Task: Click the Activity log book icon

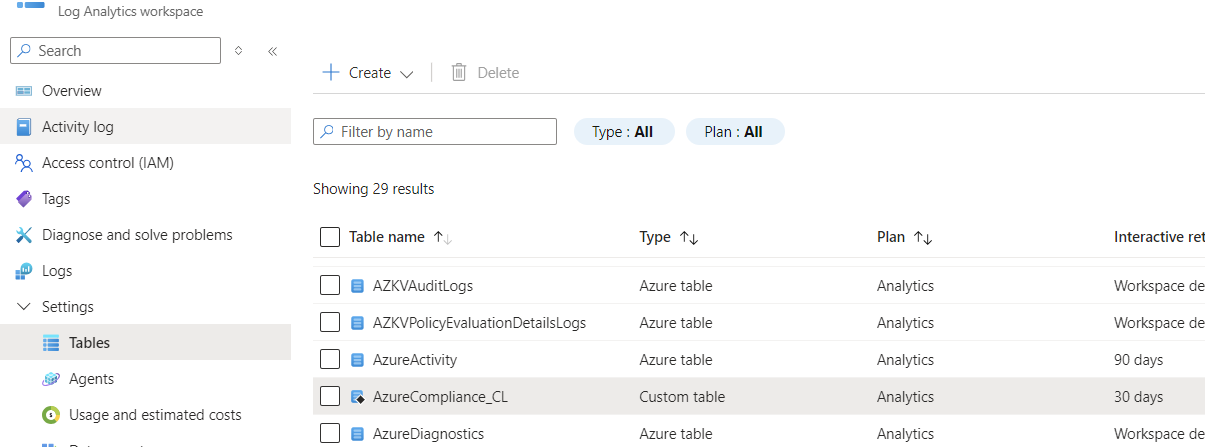Action: pyautogui.click(x=24, y=127)
